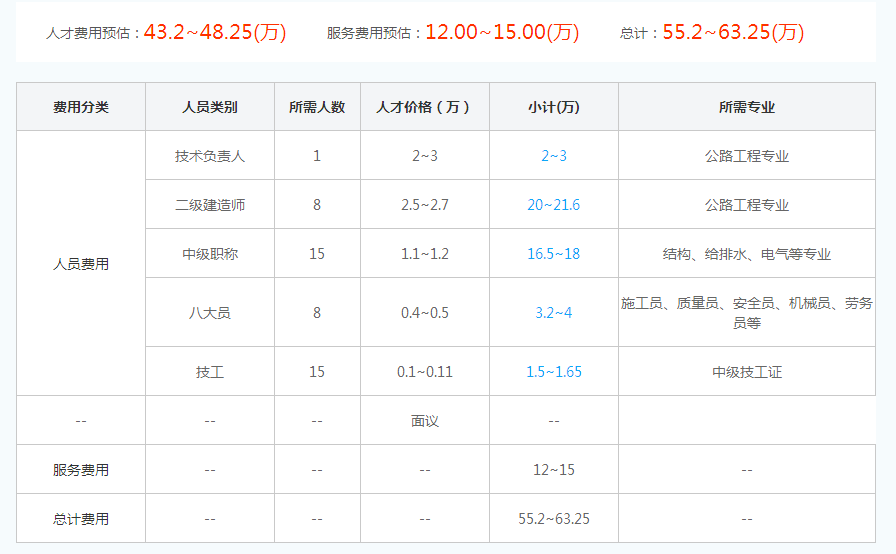Click the 结构、给排水、电气等专业 cell

[747, 254]
